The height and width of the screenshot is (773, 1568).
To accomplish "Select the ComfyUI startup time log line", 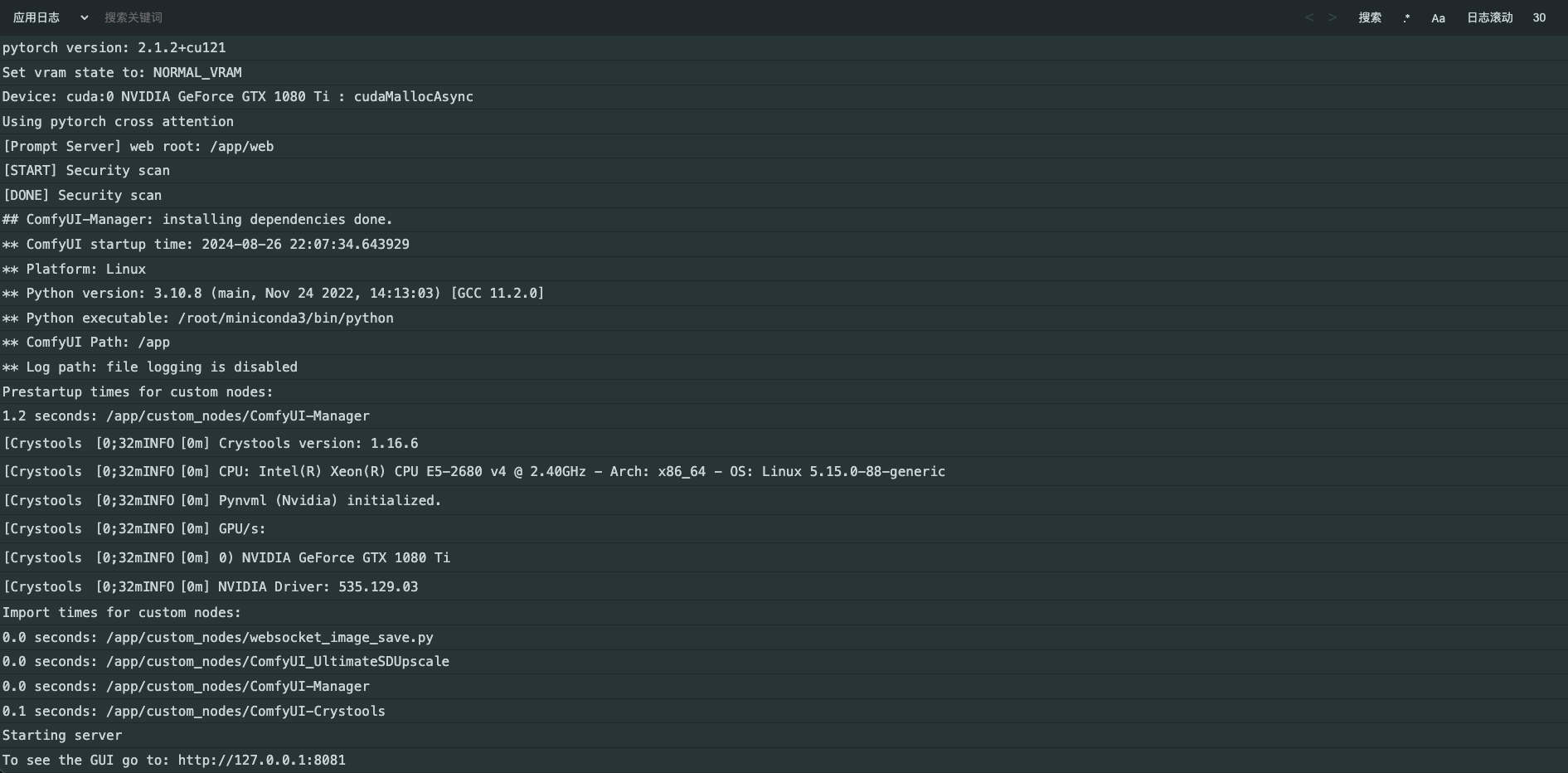I will click(206, 244).
